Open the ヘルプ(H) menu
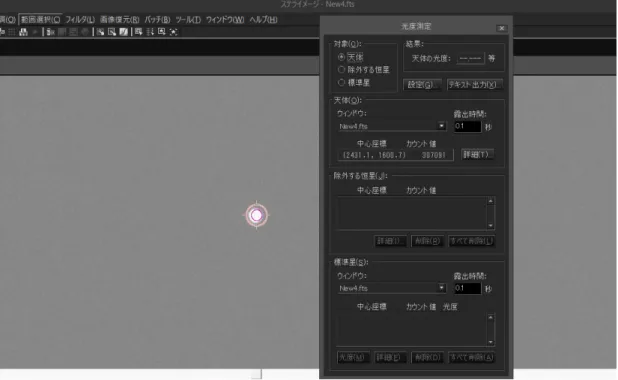618x380 pixels. pyautogui.click(x=263, y=19)
